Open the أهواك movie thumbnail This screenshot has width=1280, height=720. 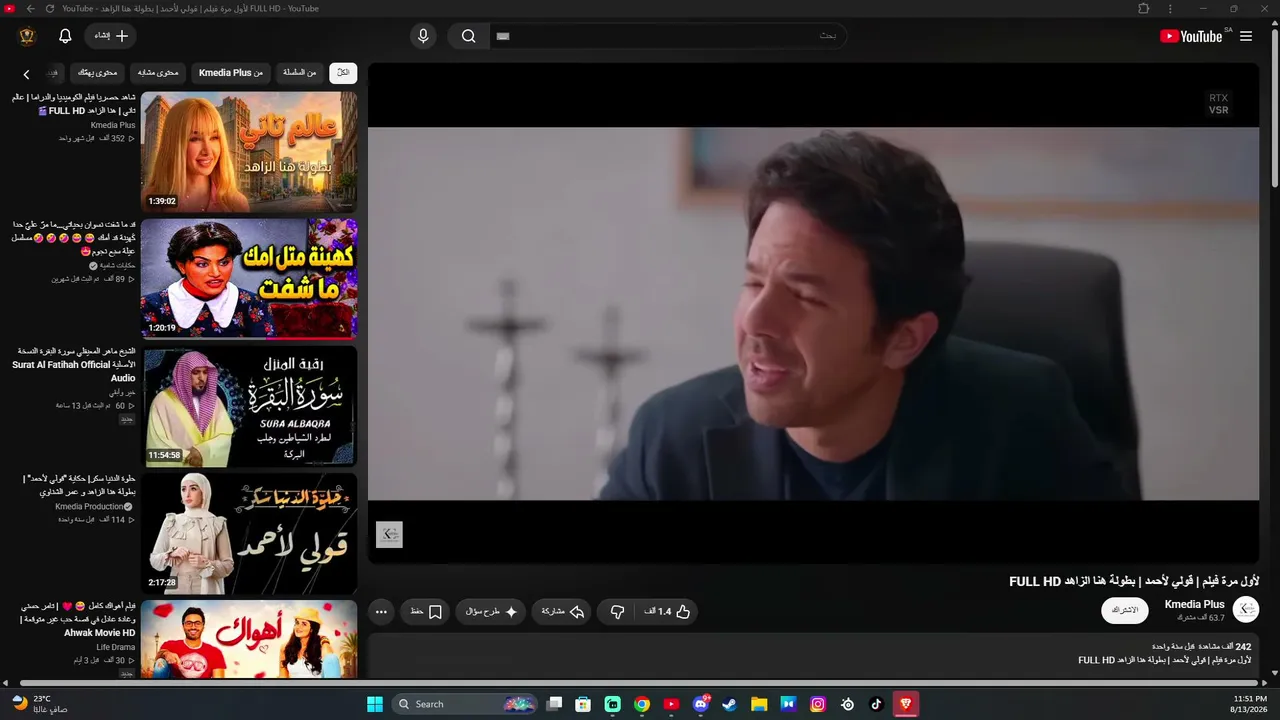[x=249, y=639]
